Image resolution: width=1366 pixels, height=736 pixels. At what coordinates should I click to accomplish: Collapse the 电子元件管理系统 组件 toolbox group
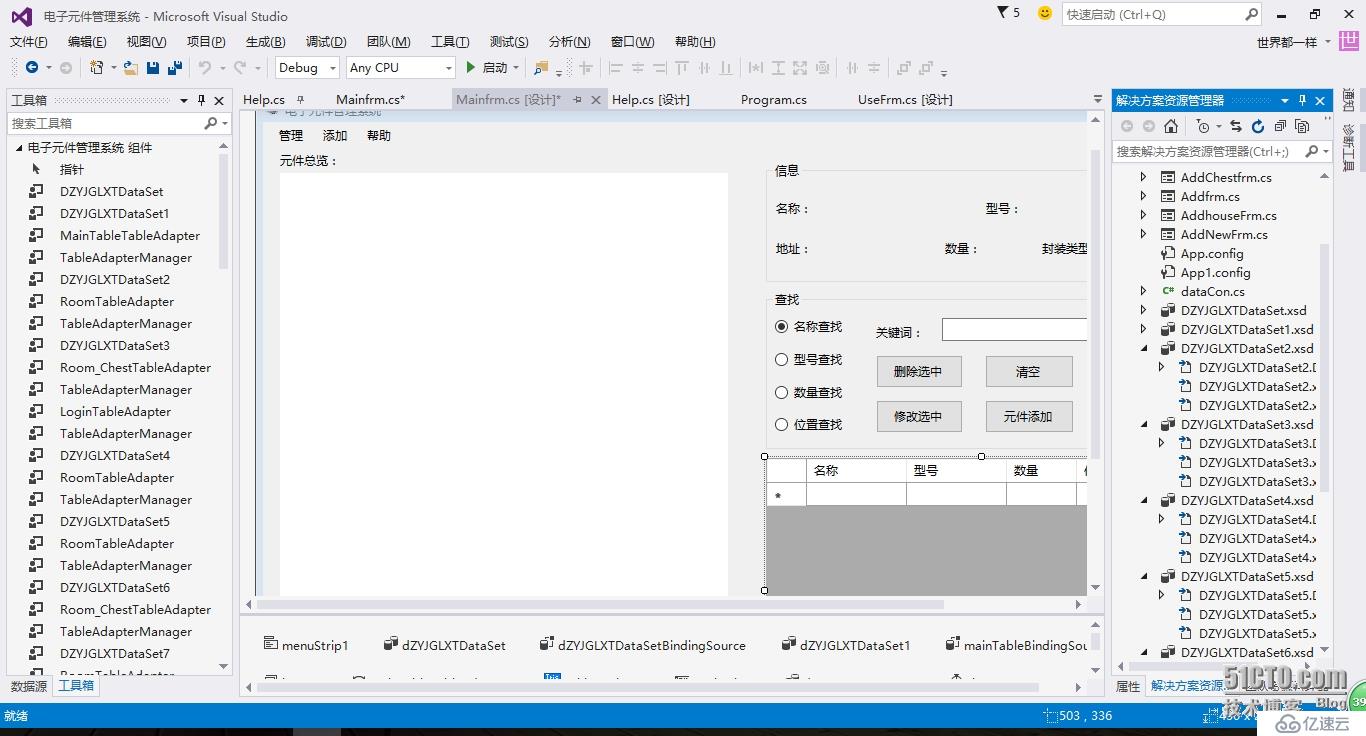click(18, 147)
